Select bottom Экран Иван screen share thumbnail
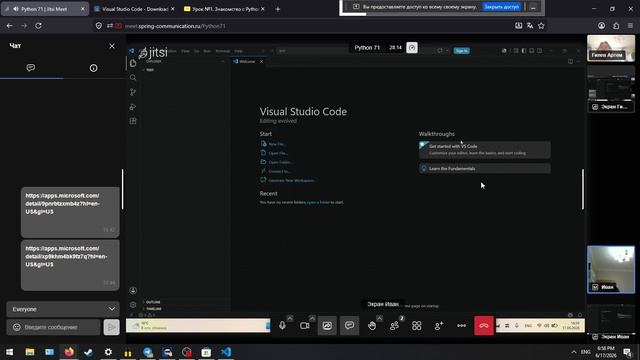Viewport: 640px width, 360px height. (611, 322)
